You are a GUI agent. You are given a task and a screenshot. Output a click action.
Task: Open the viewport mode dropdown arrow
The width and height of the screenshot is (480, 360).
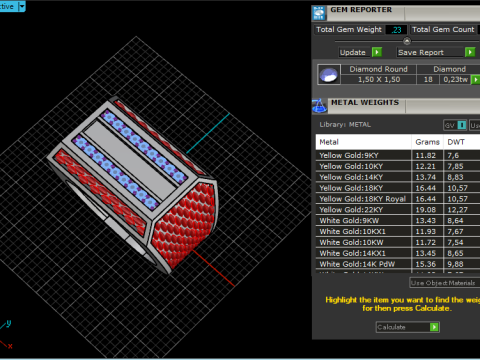[x=22, y=6]
